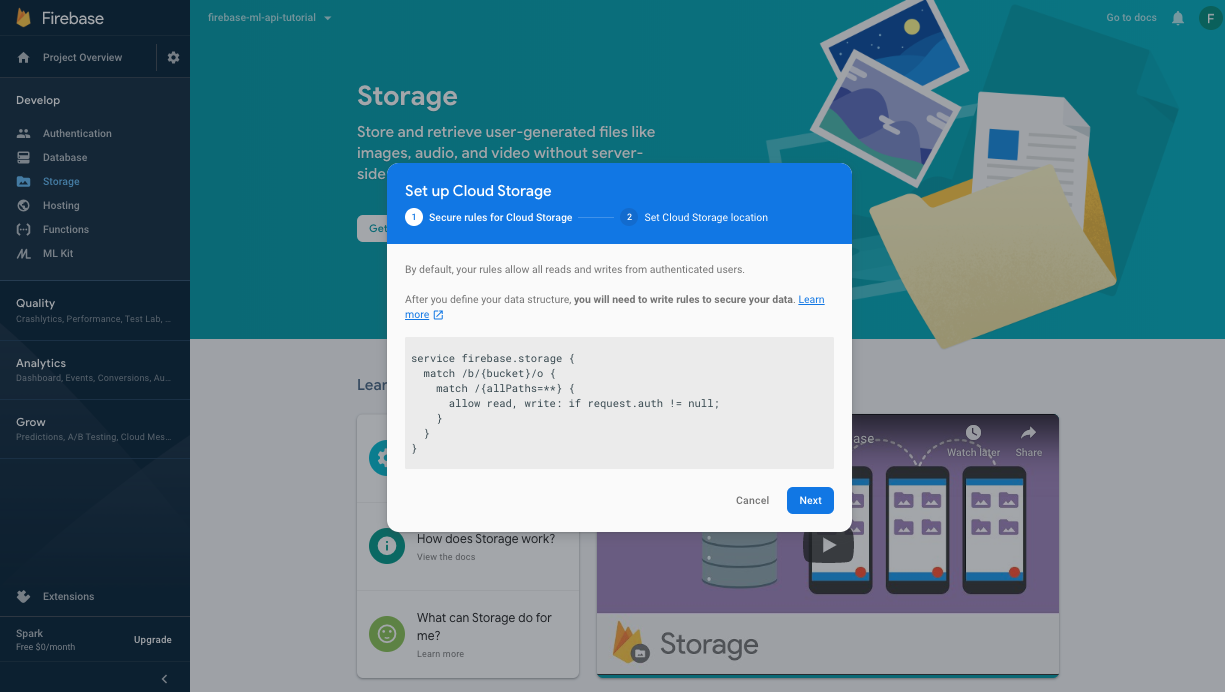Screen dimensions: 1225x692
Task: Click the info icon beside 'How does Storage work?'
Action: 387,546
